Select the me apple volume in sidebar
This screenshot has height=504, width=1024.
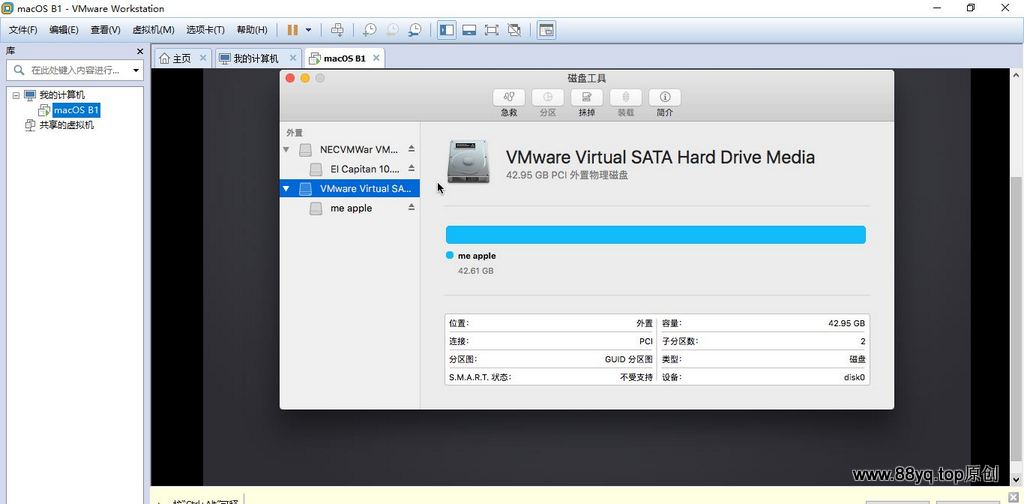349,208
